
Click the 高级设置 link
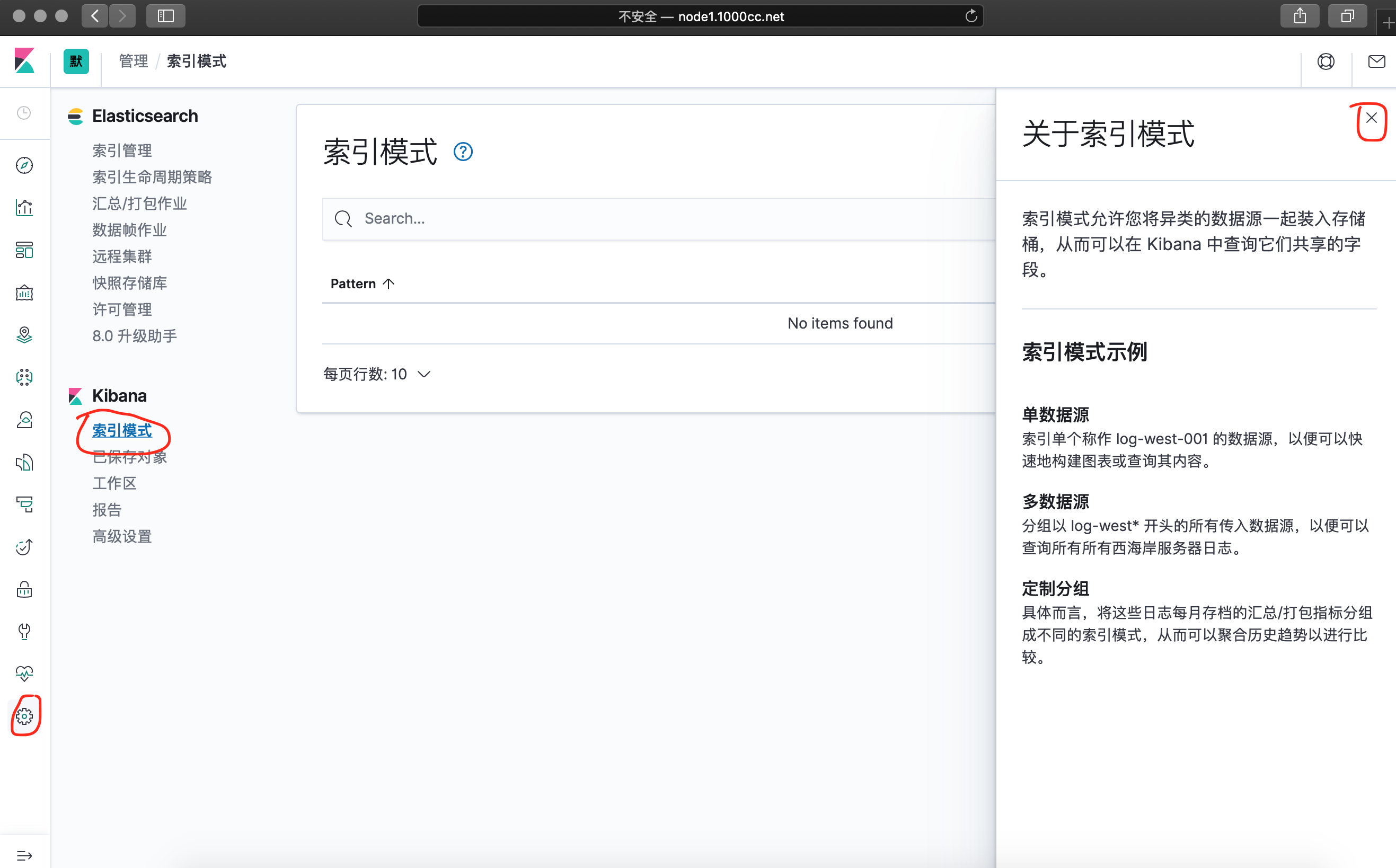click(x=122, y=536)
